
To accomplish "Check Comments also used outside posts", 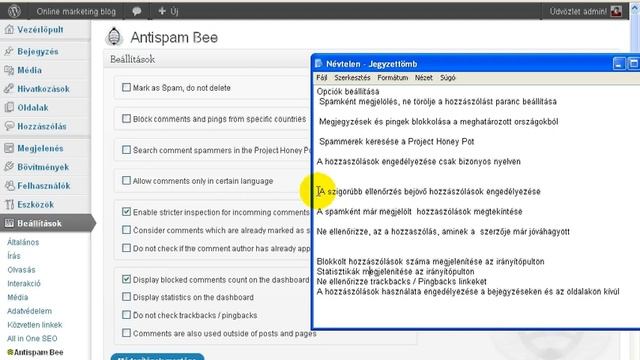I will 126,333.
